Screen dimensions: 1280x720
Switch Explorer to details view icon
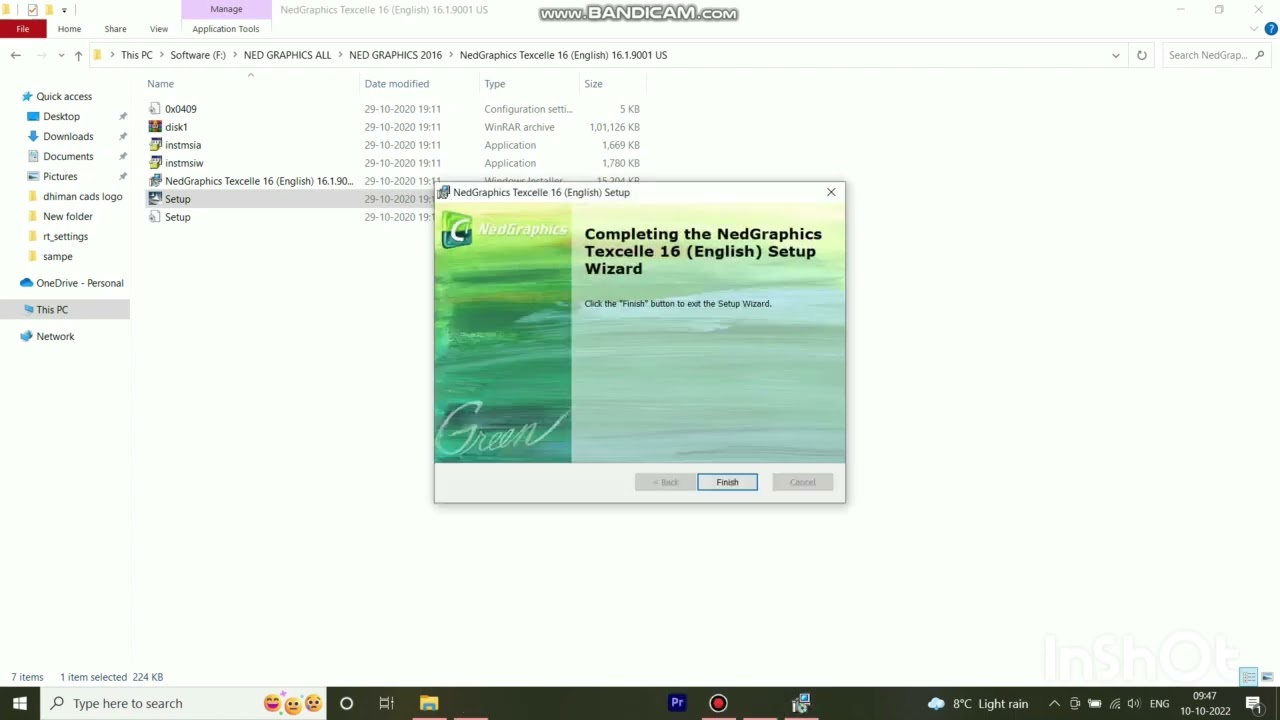click(x=1247, y=677)
